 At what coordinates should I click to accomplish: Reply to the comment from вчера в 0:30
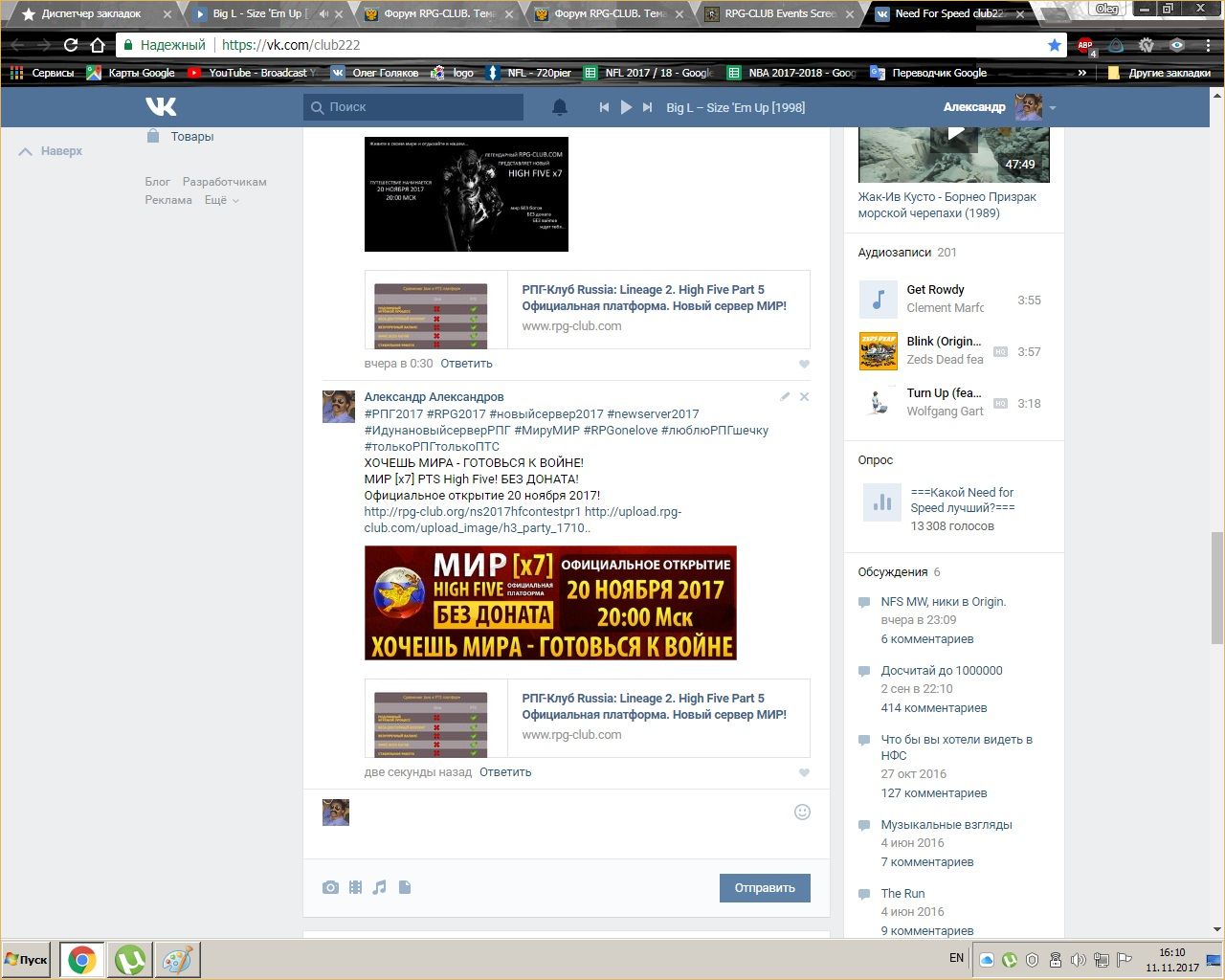[466, 364]
